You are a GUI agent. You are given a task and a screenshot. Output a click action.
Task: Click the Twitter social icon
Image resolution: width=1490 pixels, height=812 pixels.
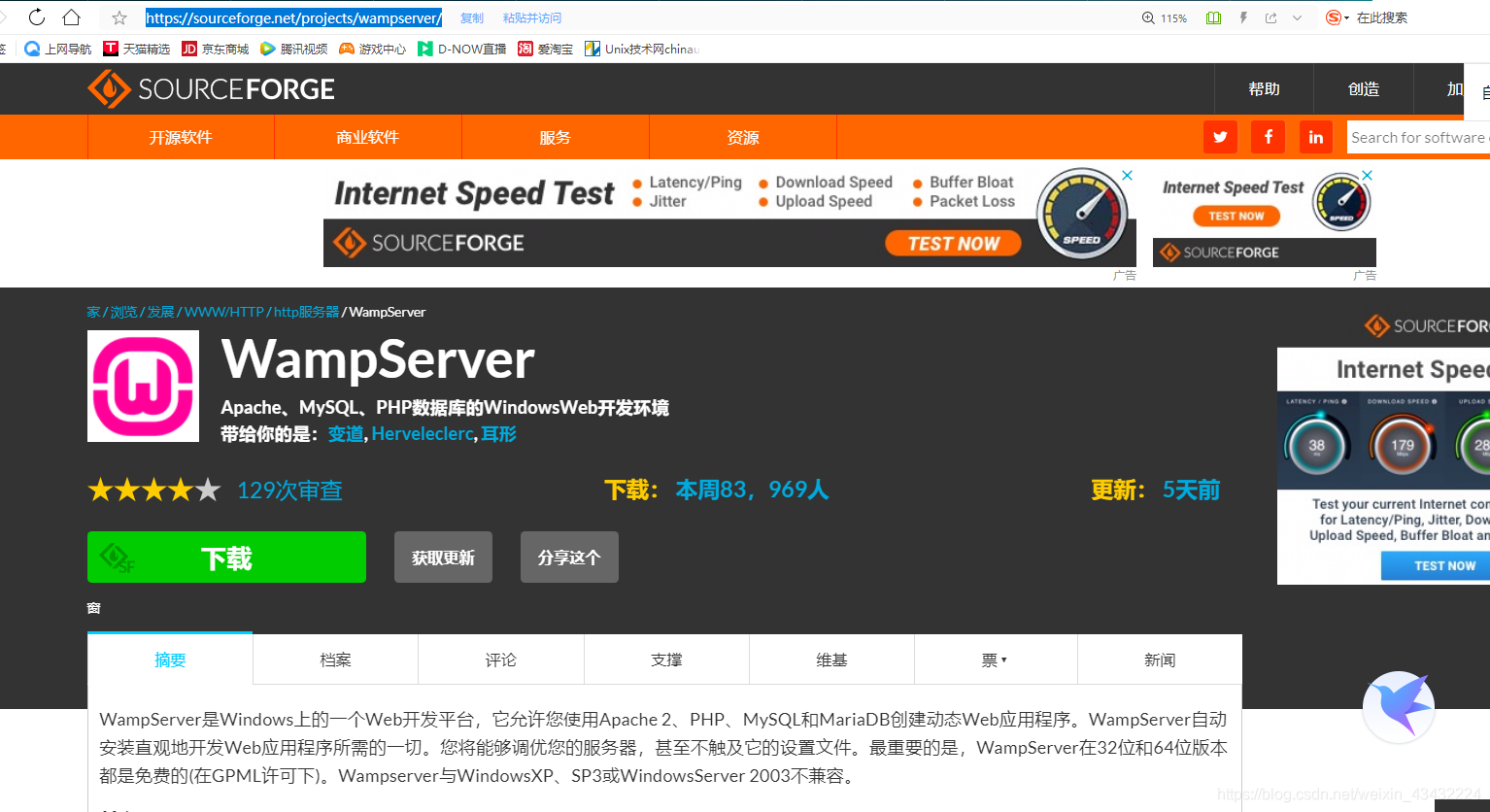[1220, 137]
